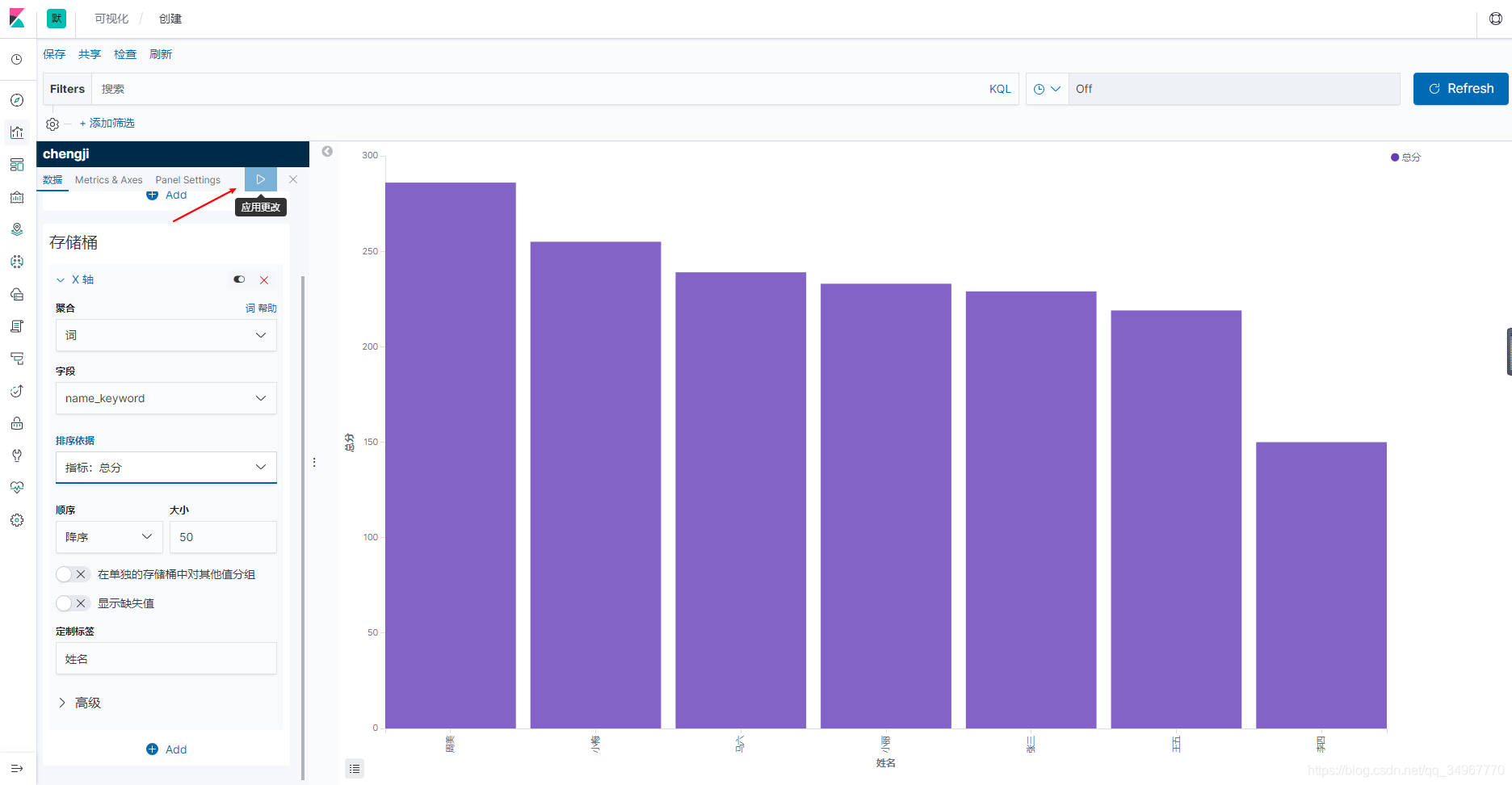Click 刷新 in the top menu
1512x785 pixels.
(x=161, y=54)
